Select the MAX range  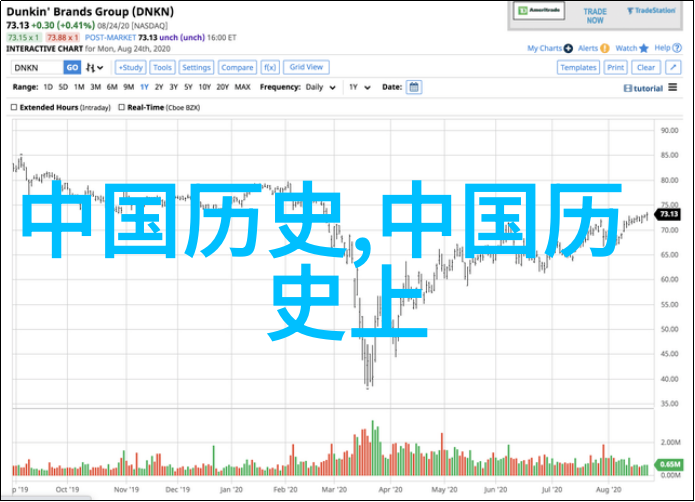(242, 87)
